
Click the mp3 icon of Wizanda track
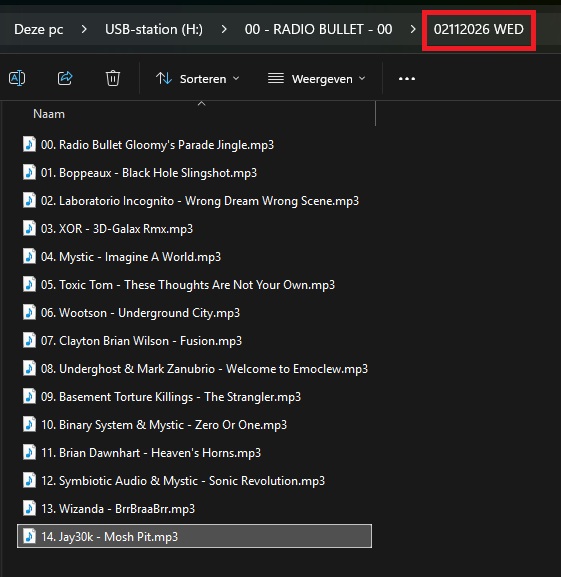(29, 507)
